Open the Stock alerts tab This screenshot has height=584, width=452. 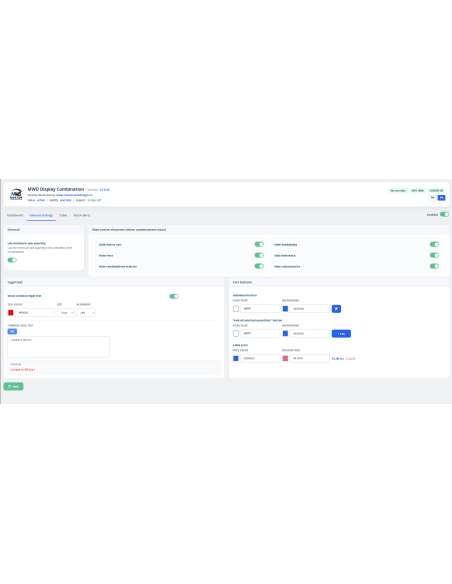[x=82, y=215]
